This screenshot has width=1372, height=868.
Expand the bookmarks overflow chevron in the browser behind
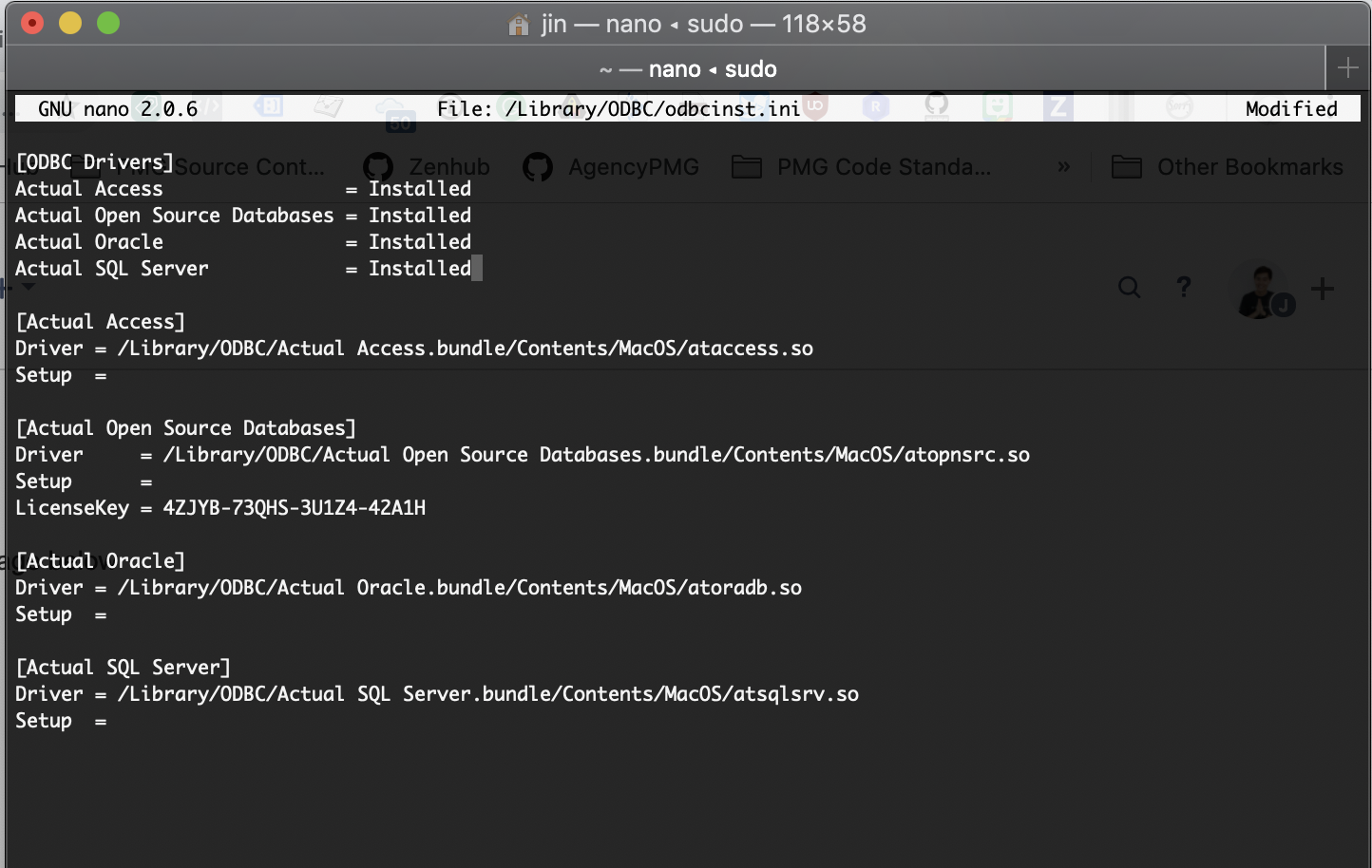point(1064,167)
